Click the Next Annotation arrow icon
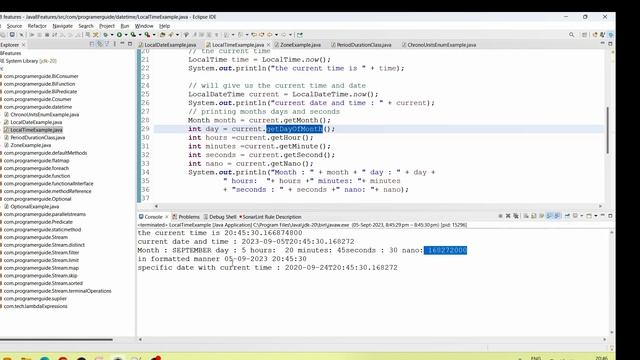This screenshot has width=640, height=360. click(226, 35)
